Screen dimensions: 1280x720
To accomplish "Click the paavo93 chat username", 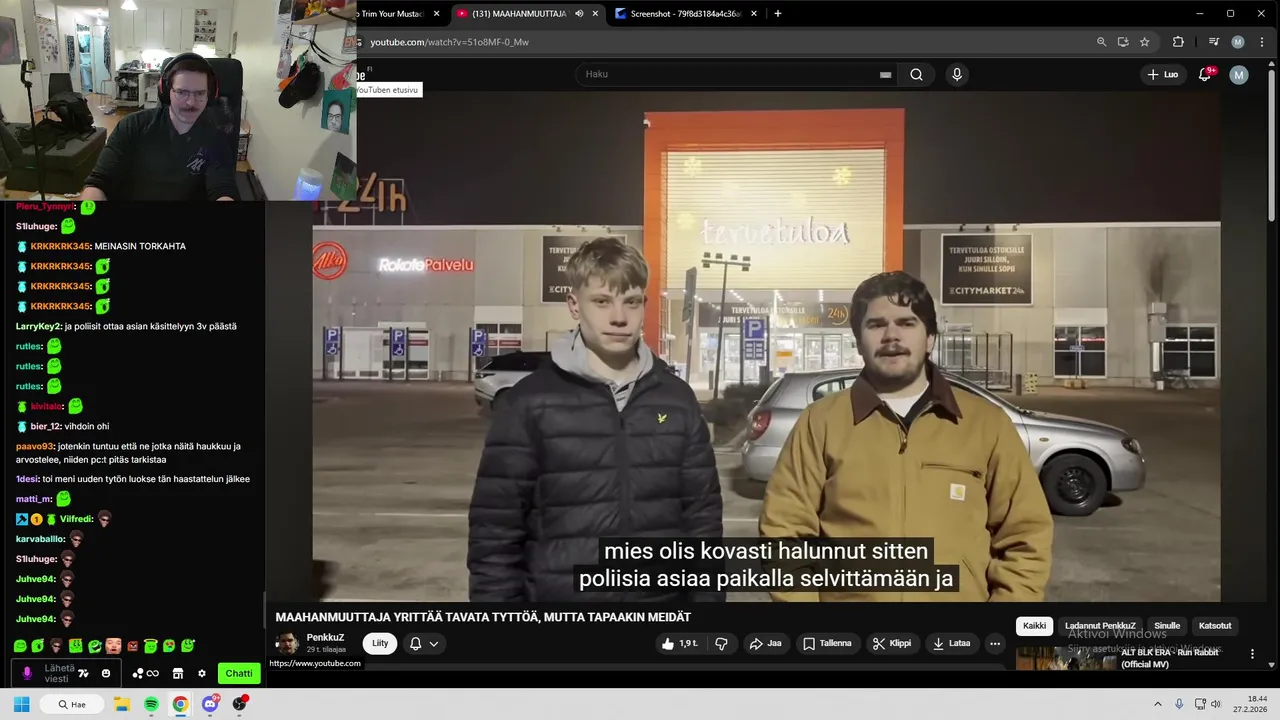I will (x=35, y=446).
